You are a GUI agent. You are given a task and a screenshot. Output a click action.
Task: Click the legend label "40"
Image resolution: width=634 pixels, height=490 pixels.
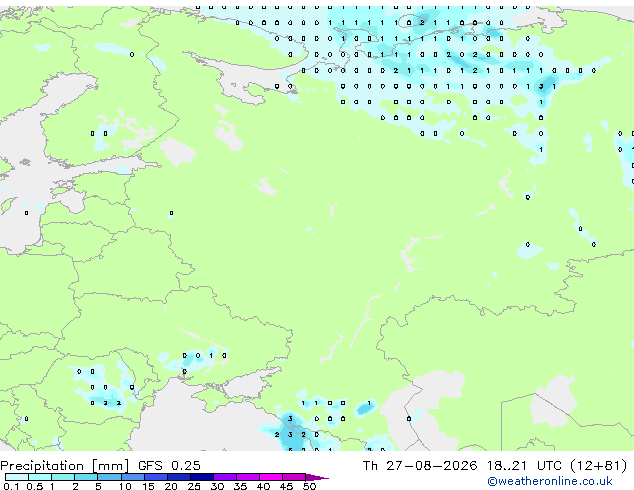click(x=263, y=486)
